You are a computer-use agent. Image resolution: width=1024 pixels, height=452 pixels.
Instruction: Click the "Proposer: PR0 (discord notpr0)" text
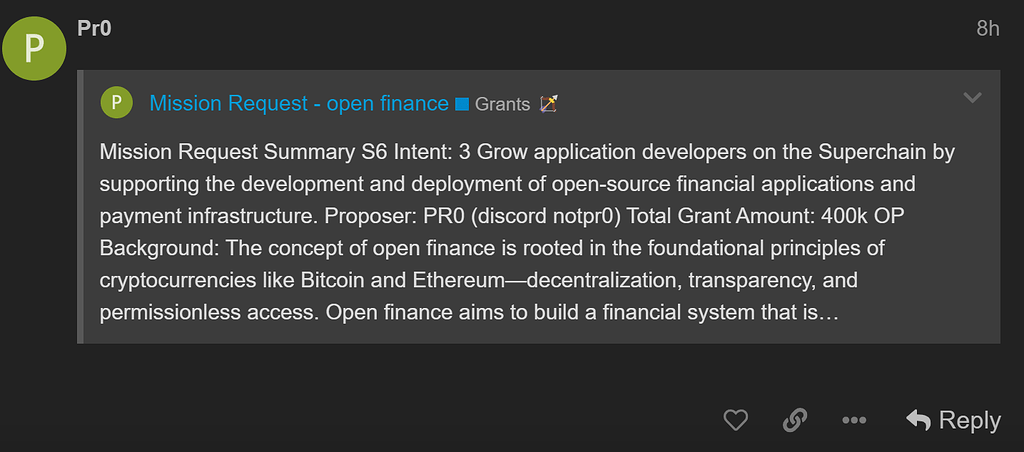tap(516, 216)
